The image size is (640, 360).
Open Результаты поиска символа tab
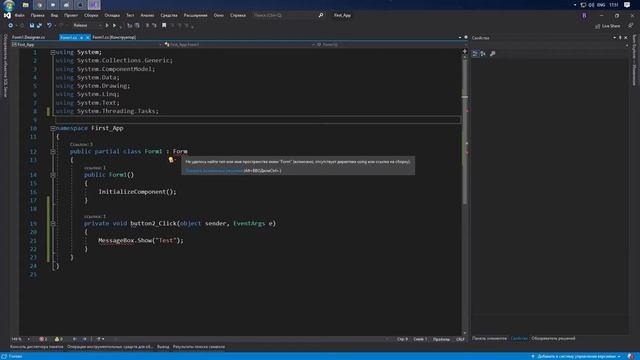pyautogui.click(x=199, y=347)
